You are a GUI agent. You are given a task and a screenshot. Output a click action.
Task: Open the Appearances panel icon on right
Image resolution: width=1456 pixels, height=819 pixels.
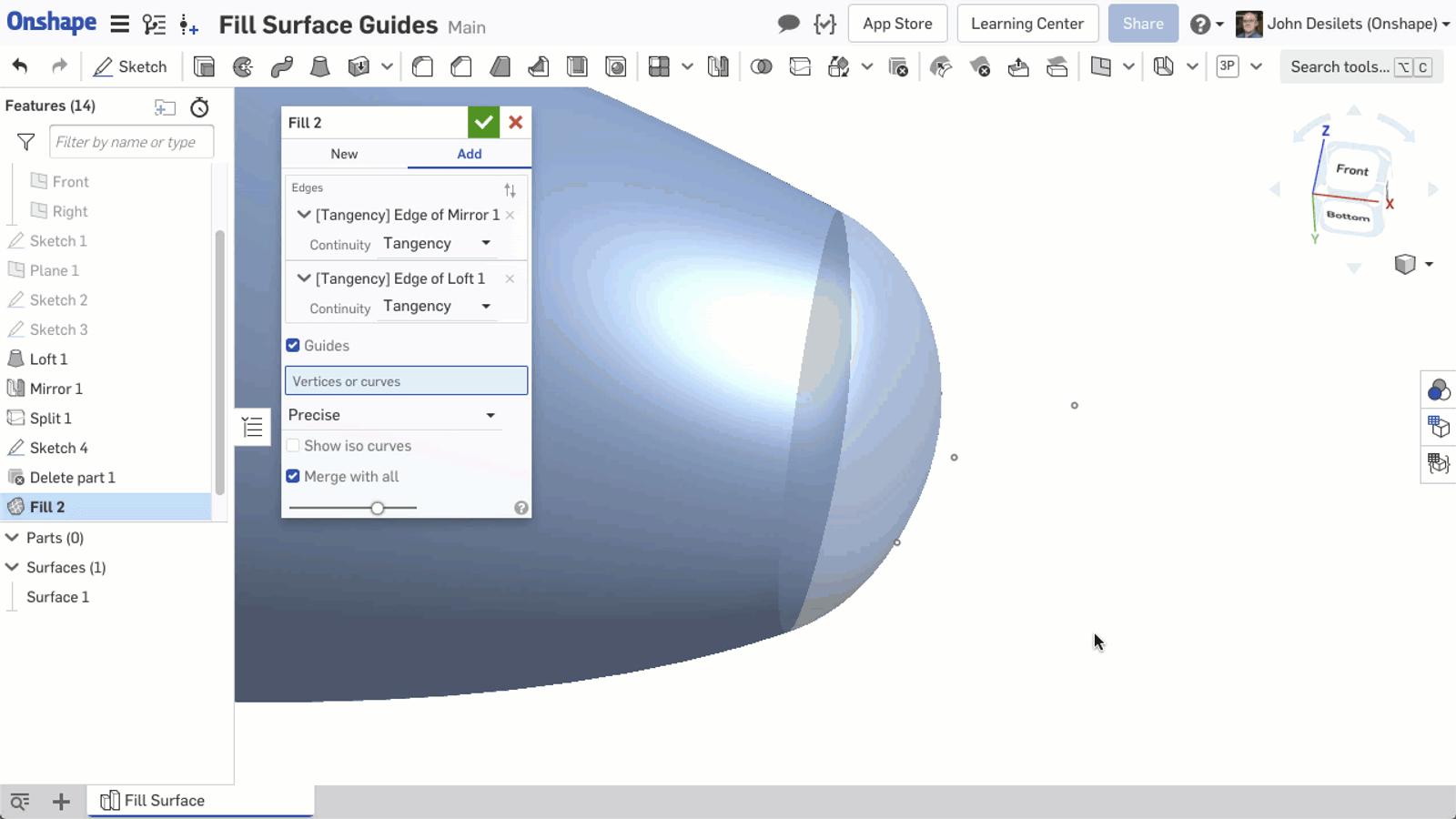point(1438,390)
